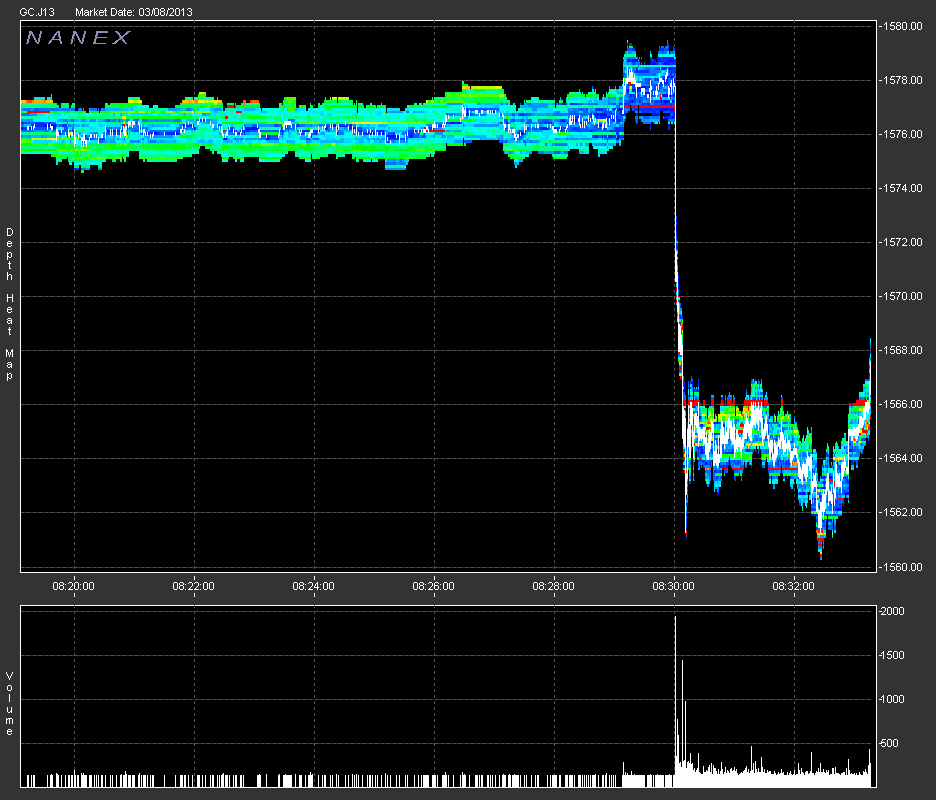Click the 08:20:00 time axis label
This screenshot has height=800, width=936.
point(73,586)
